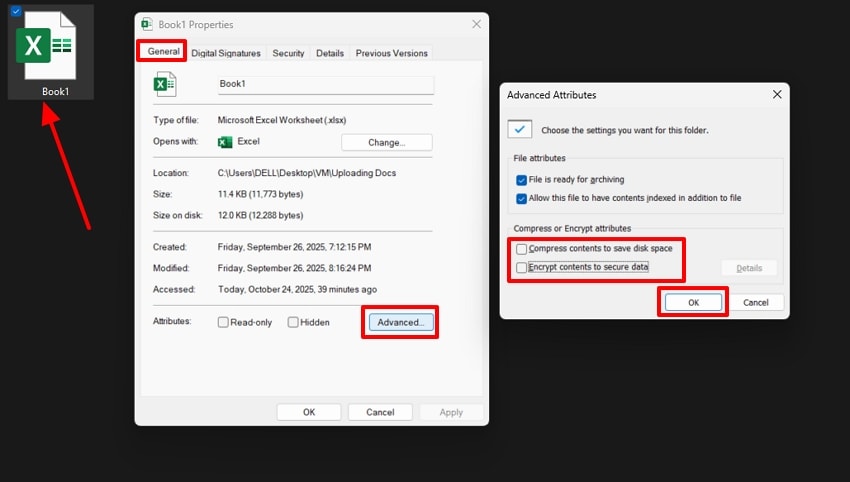Uncheck allow contents indexed option
The image size is (850, 482).
pos(521,198)
